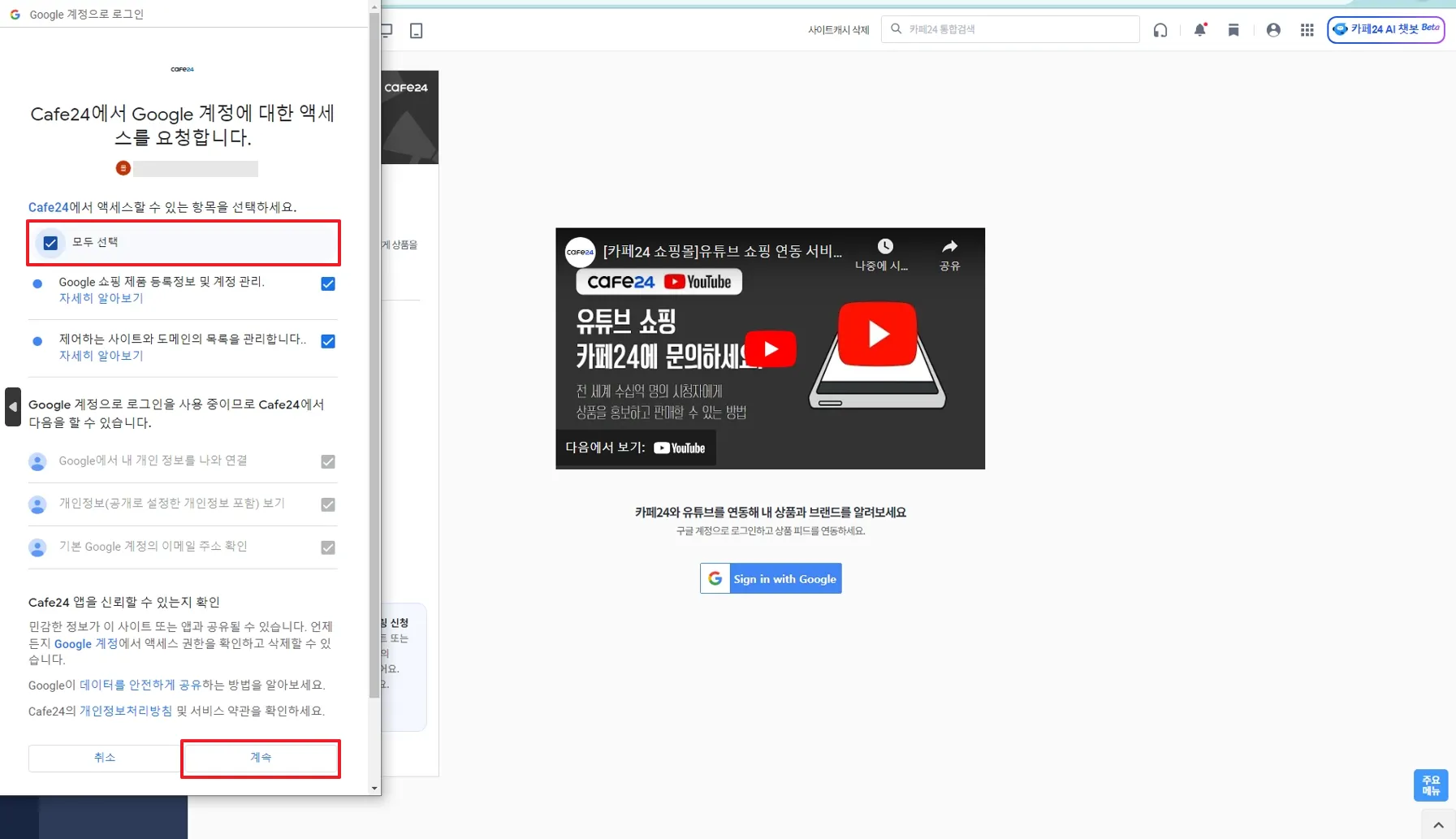
Task: Click the search magnifier icon
Action: coord(896,29)
